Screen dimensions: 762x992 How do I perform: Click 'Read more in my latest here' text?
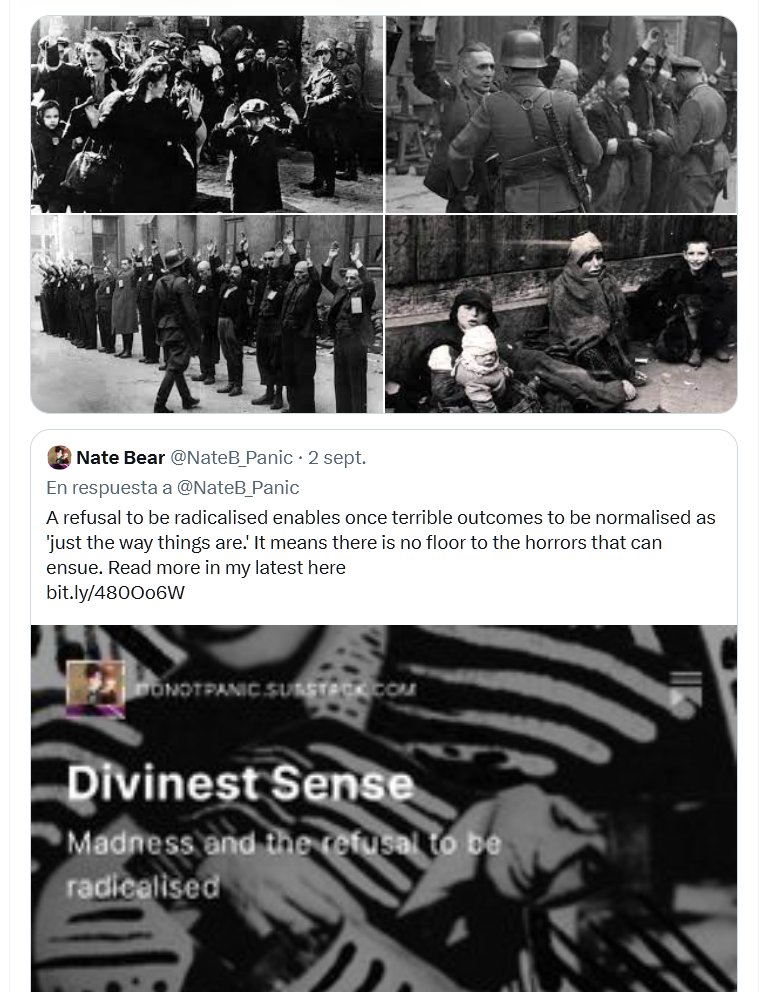coord(227,568)
